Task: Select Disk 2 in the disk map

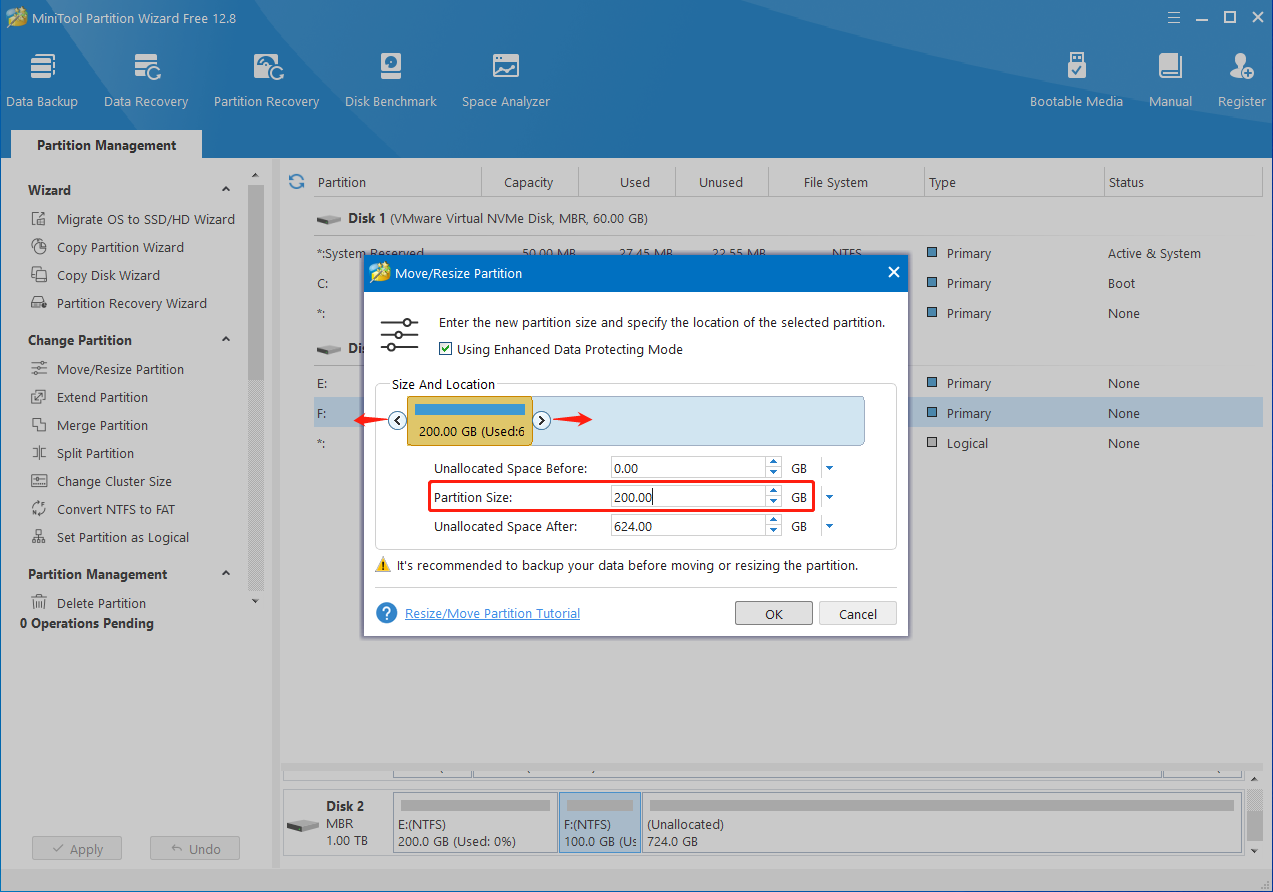Action: pos(338,823)
